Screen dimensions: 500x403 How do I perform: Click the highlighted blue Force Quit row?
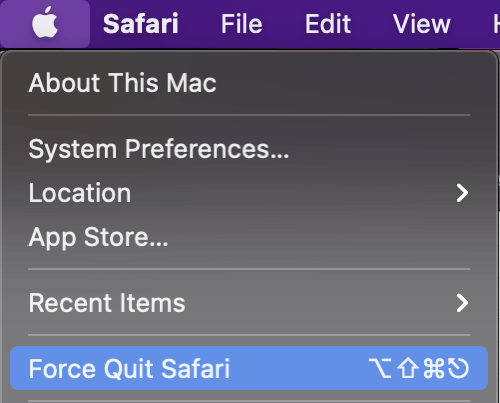(x=249, y=368)
